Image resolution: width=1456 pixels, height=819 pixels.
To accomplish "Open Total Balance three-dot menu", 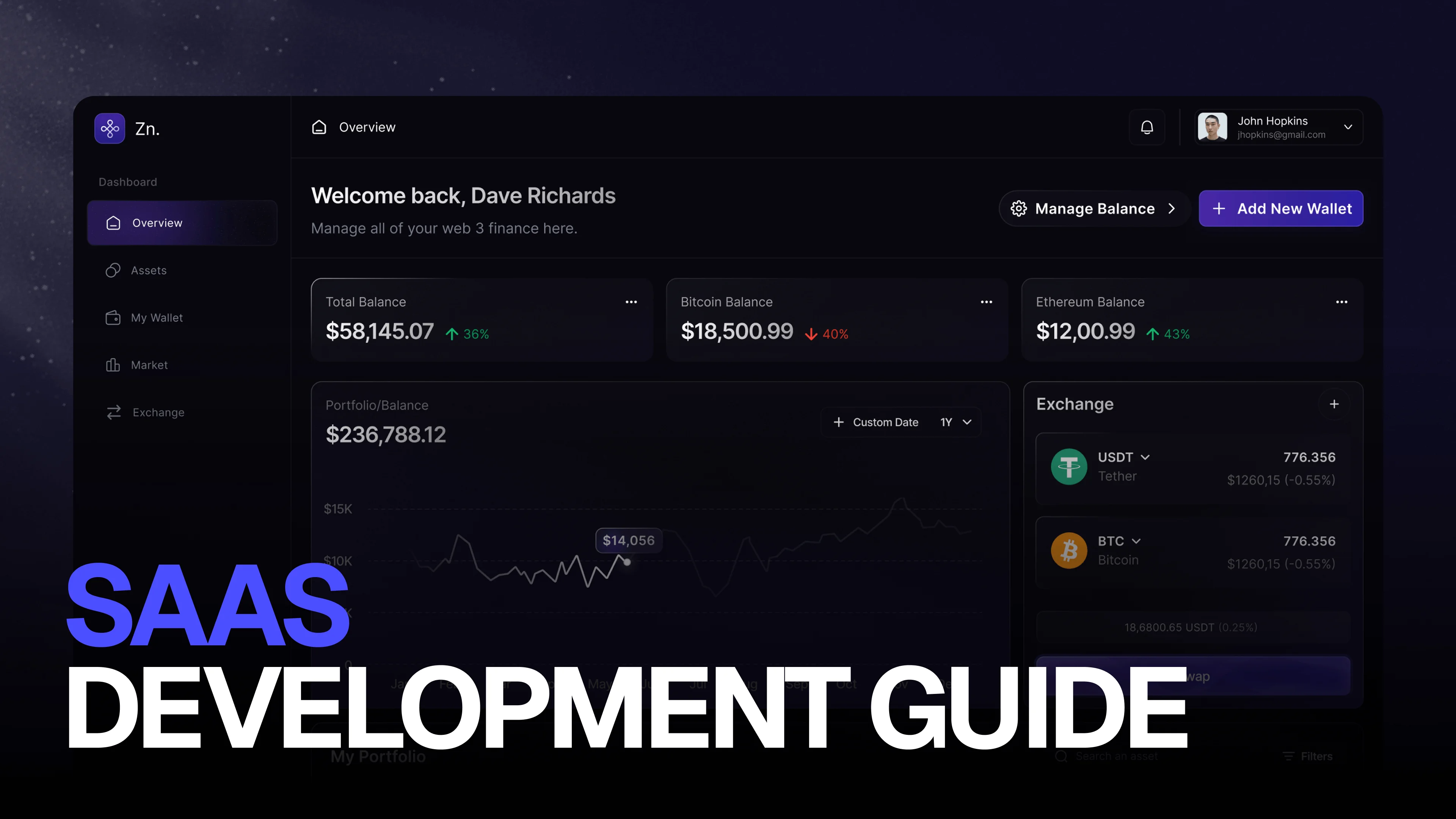I will click(631, 303).
